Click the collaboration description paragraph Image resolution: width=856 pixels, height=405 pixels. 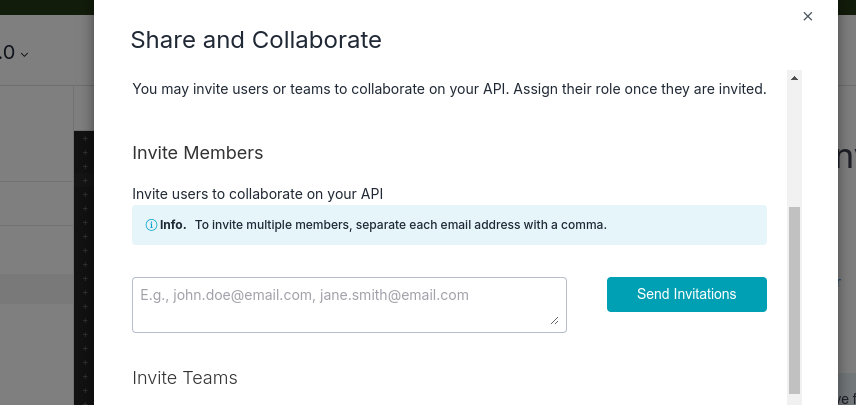(449, 89)
